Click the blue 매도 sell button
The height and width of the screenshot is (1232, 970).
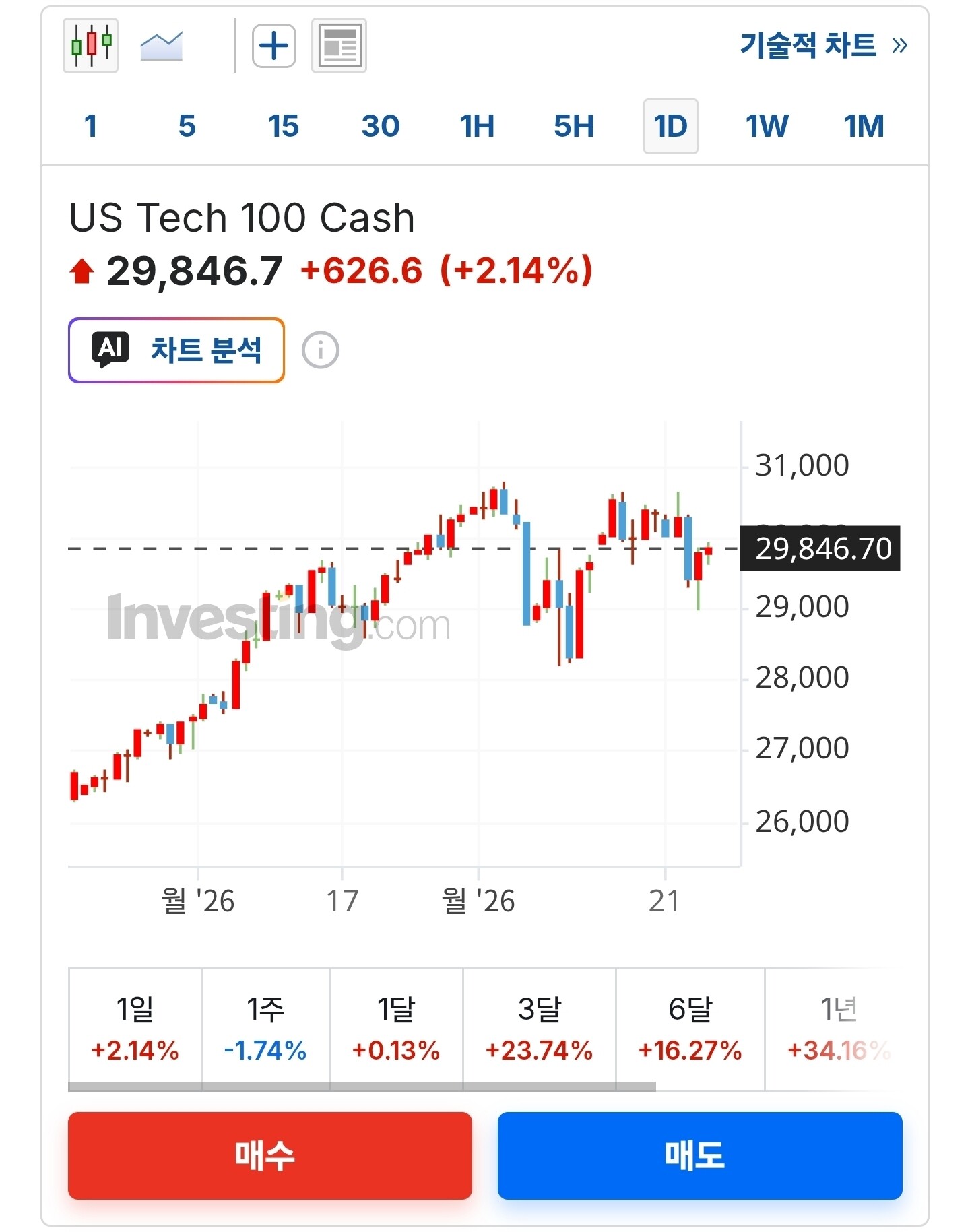tap(700, 1156)
